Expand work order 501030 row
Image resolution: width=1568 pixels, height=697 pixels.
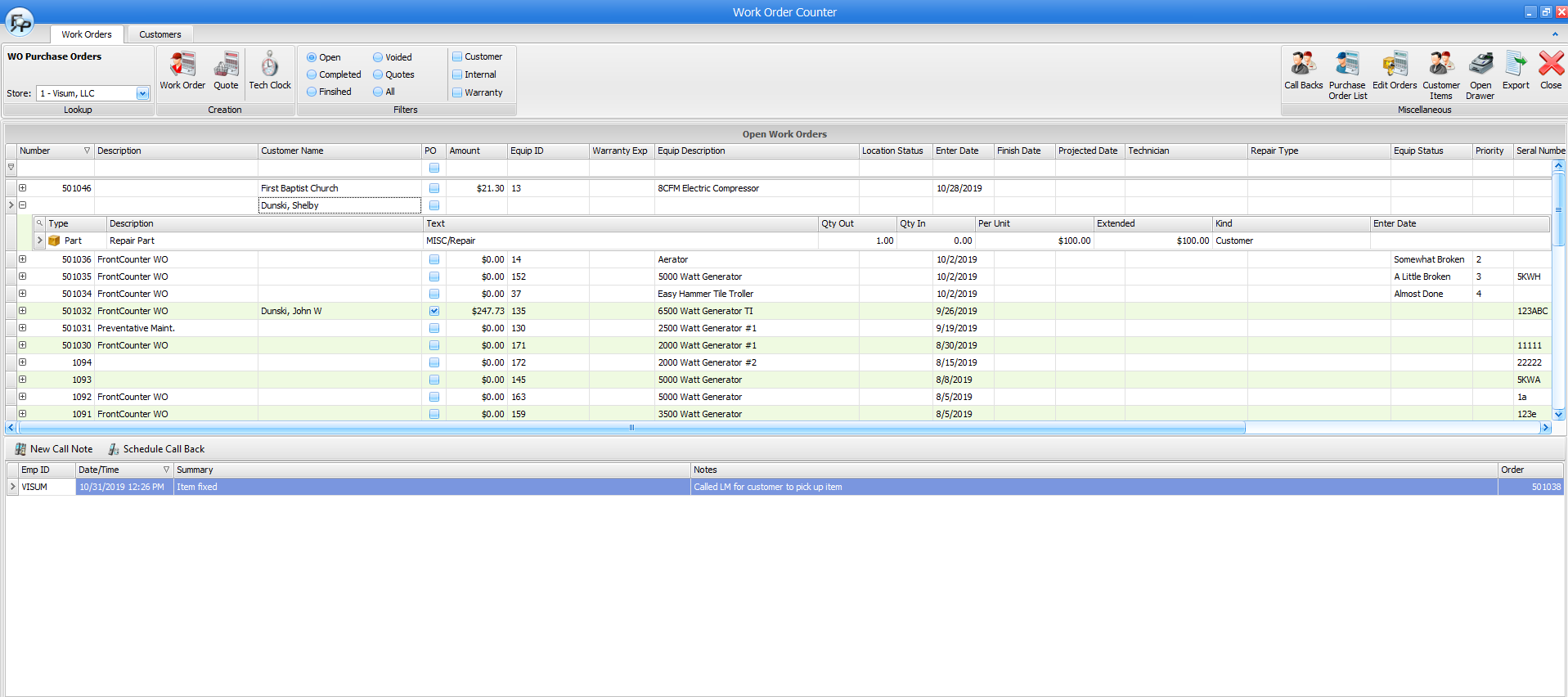pyautogui.click(x=23, y=345)
